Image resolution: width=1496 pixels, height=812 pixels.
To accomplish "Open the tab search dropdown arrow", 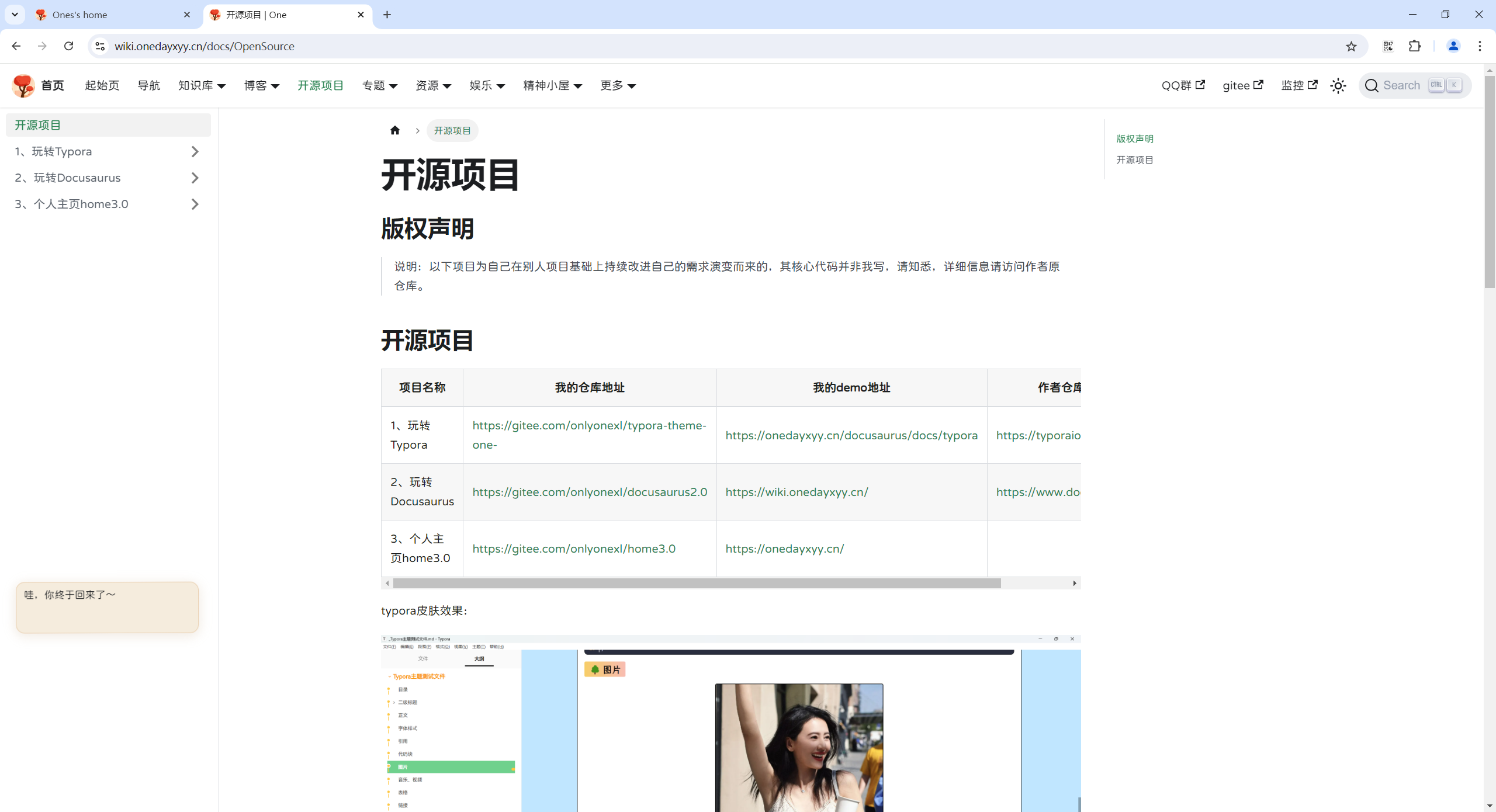I will tap(15, 15).
